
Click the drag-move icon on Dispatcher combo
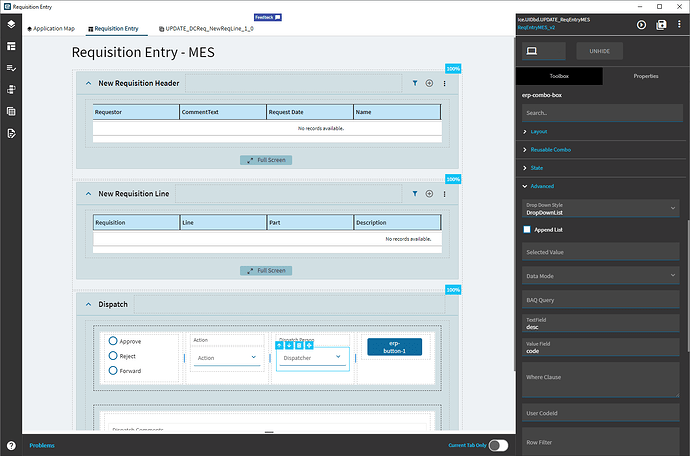tap(309, 346)
